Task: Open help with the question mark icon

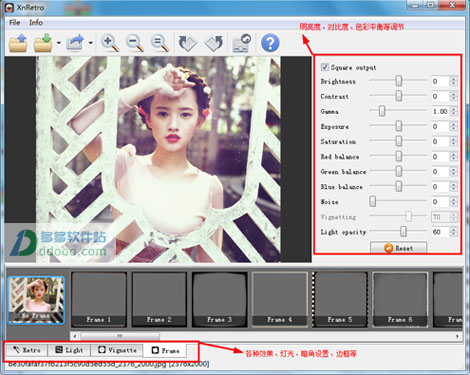Action: 270,43
